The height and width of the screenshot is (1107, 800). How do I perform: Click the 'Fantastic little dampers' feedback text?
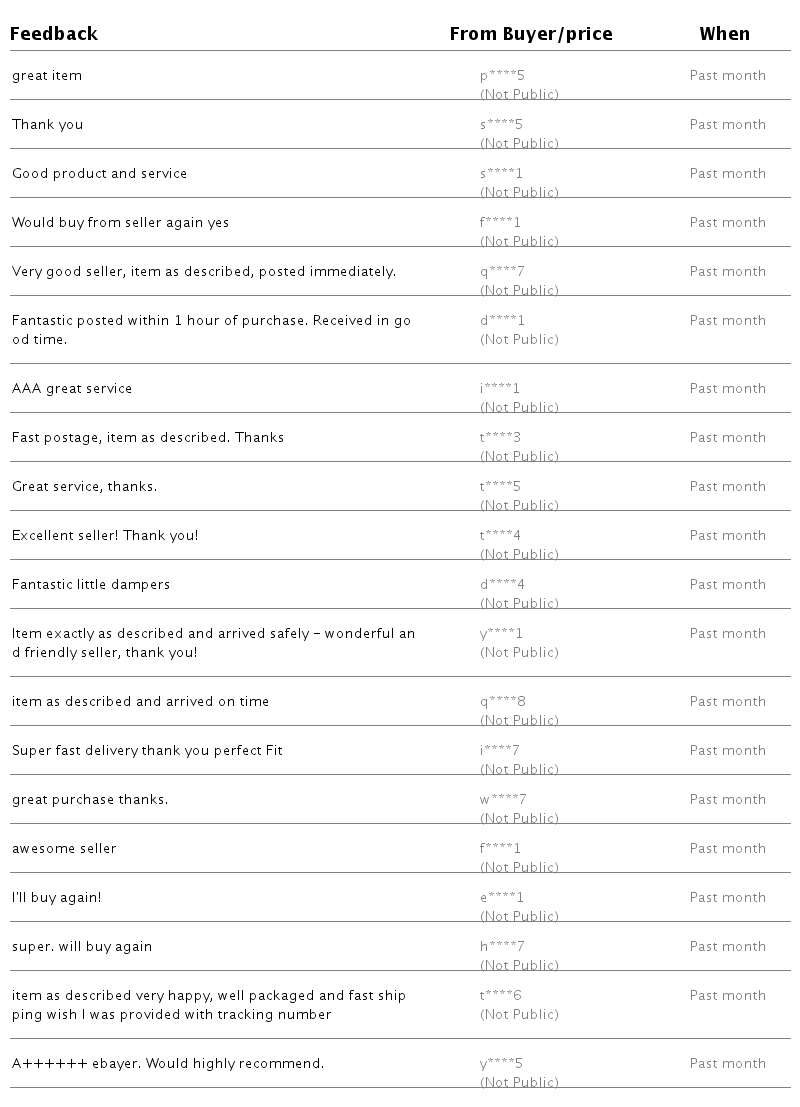[91, 585]
